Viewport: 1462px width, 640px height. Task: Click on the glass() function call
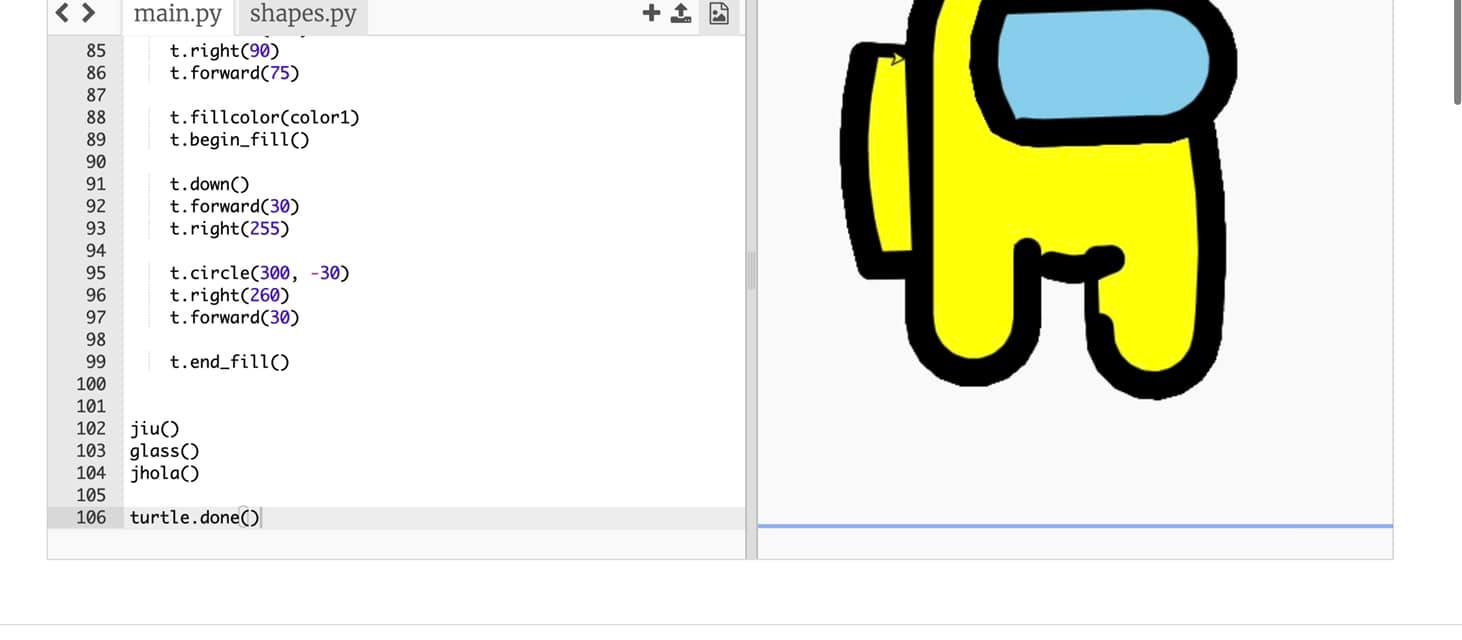(x=165, y=451)
